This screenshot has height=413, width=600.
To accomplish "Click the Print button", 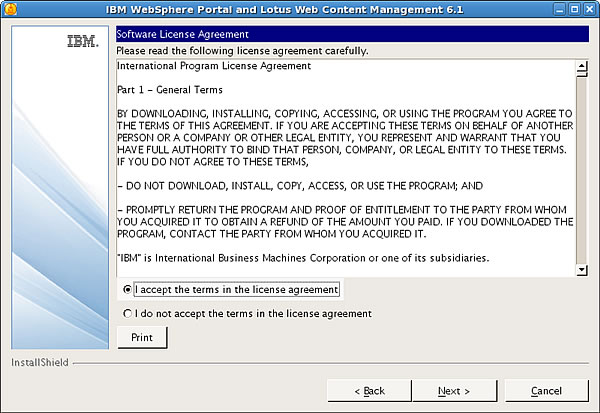I will coord(142,337).
